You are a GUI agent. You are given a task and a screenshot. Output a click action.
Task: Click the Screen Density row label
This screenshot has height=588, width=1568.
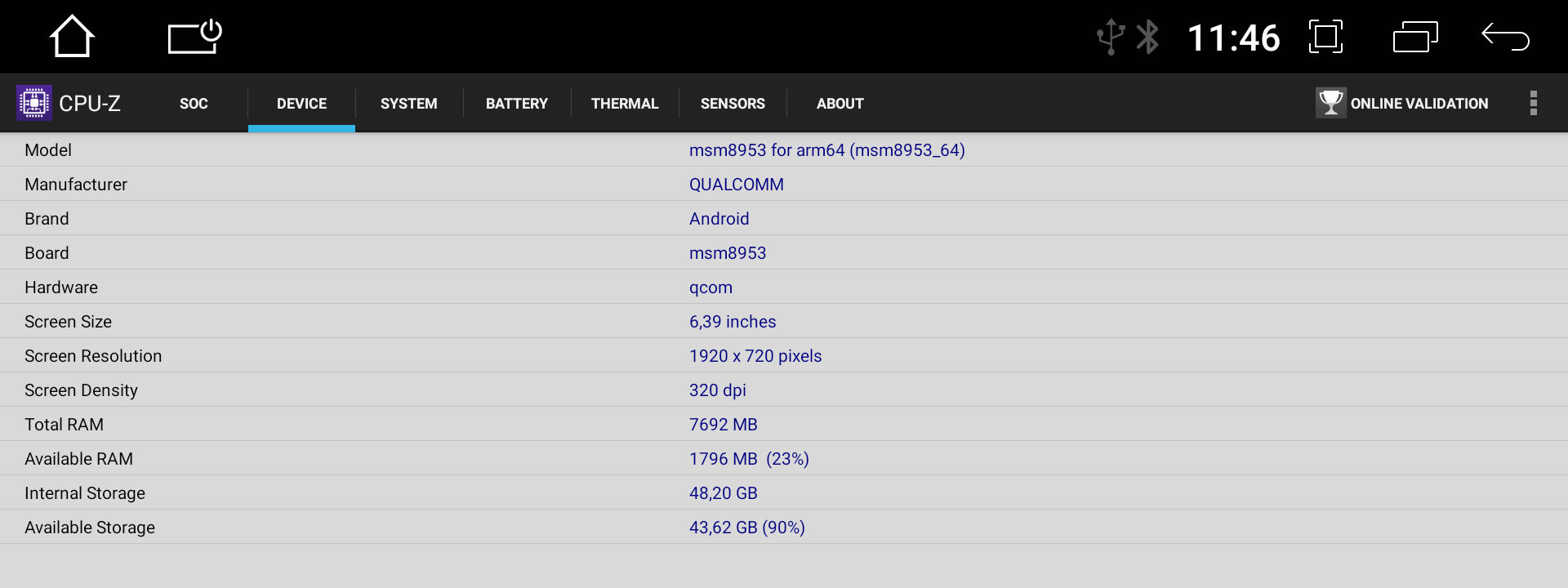coord(81,390)
